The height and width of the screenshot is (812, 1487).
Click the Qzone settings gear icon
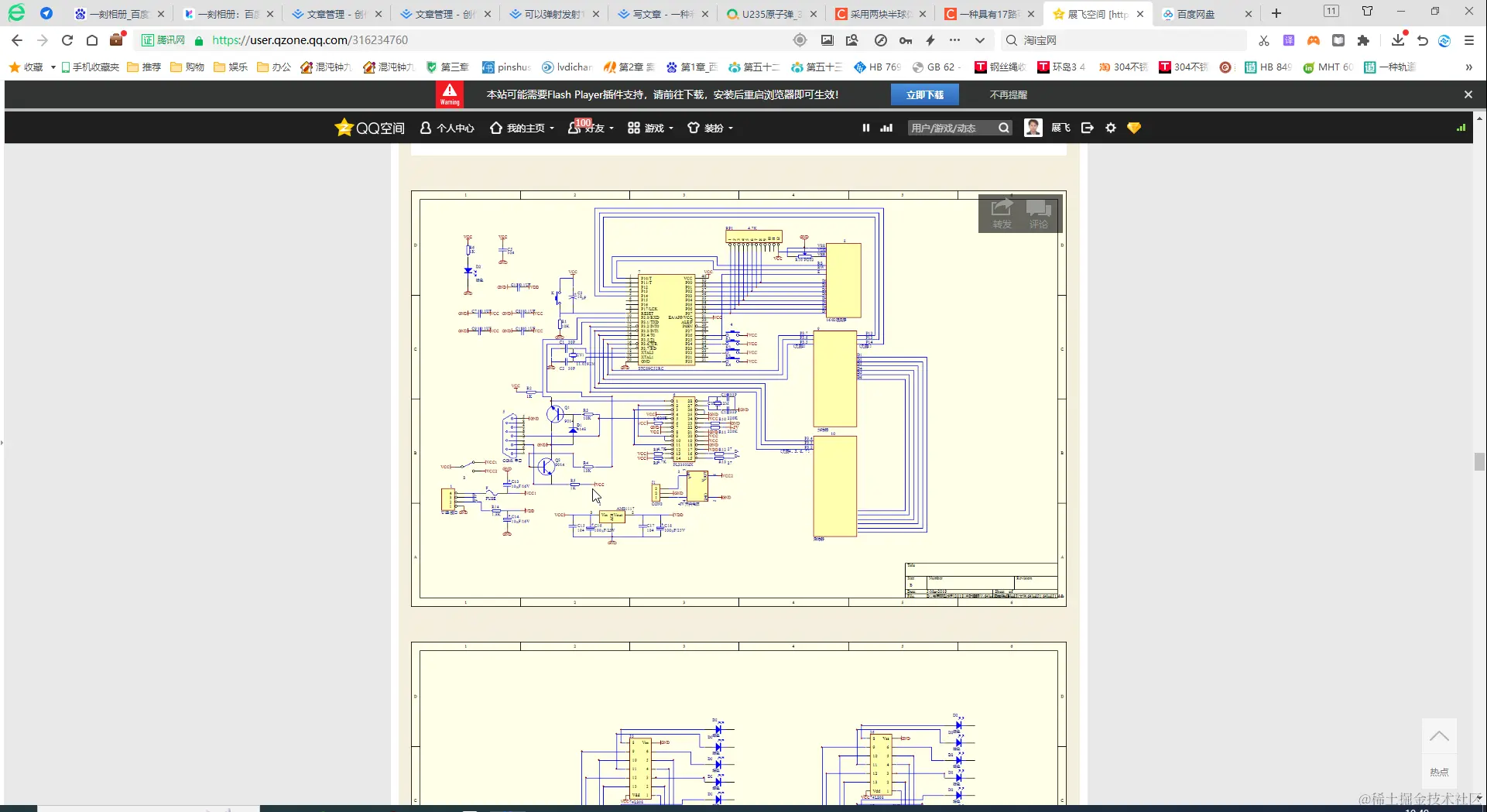tap(1111, 128)
